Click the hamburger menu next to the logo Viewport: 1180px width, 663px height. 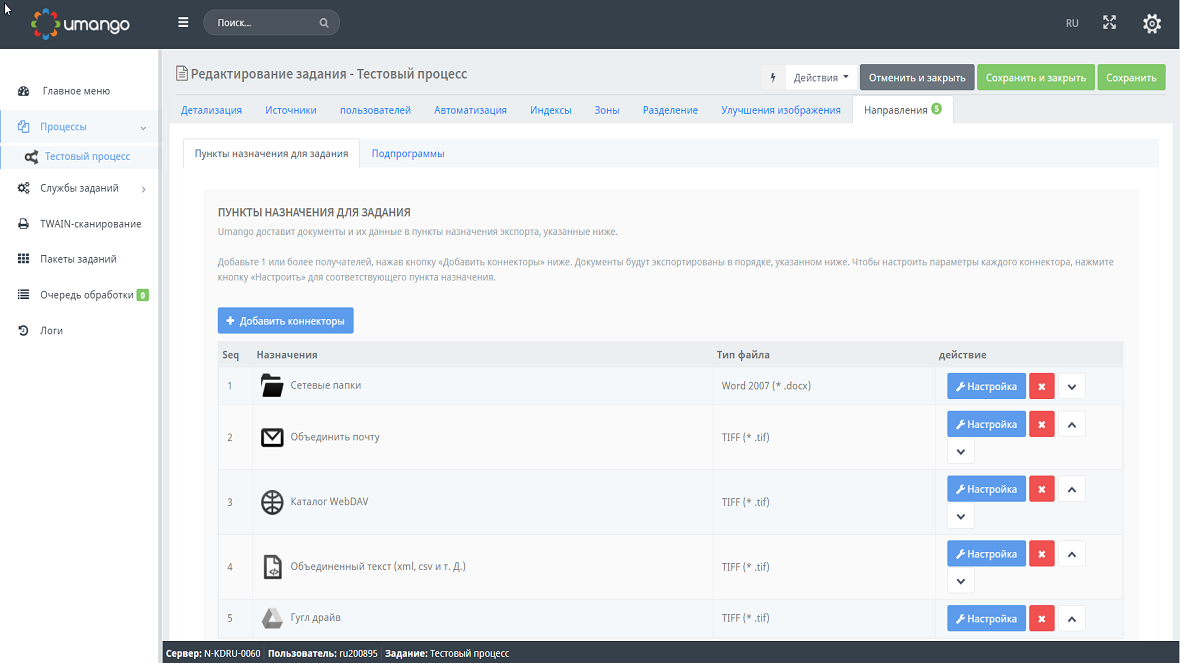coord(183,21)
